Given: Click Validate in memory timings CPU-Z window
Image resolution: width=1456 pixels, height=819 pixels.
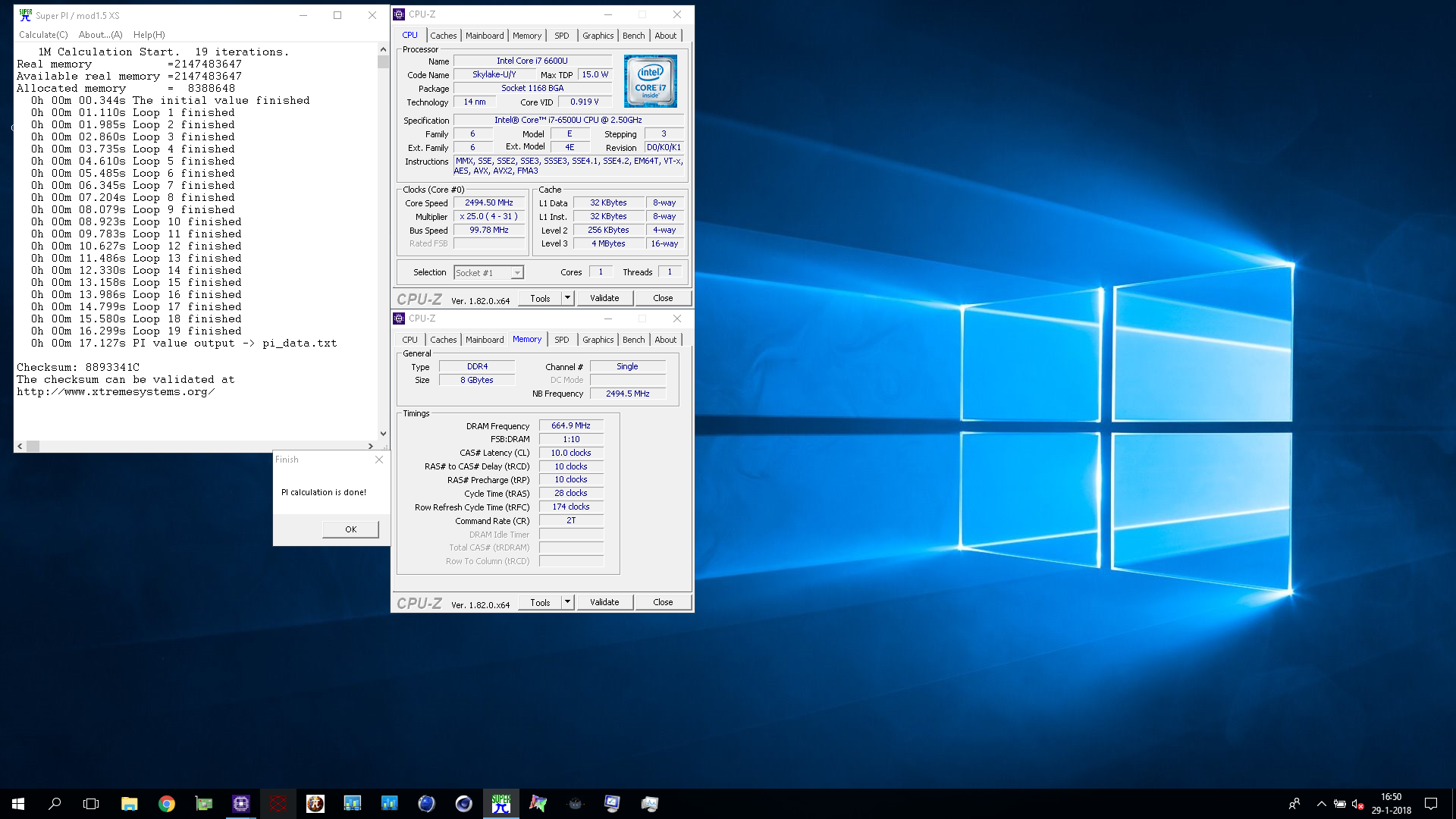Looking at the screenshot, I should coord(604,602).
